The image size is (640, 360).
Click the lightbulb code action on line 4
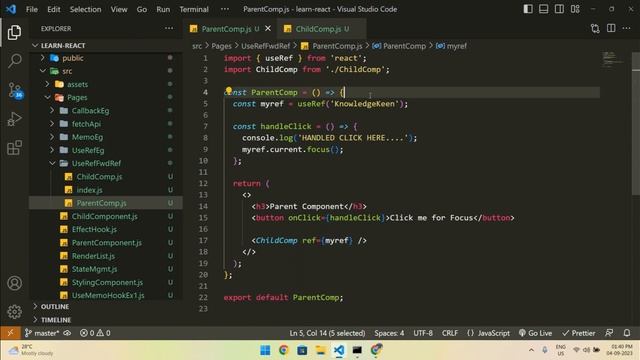coord(229,90)
